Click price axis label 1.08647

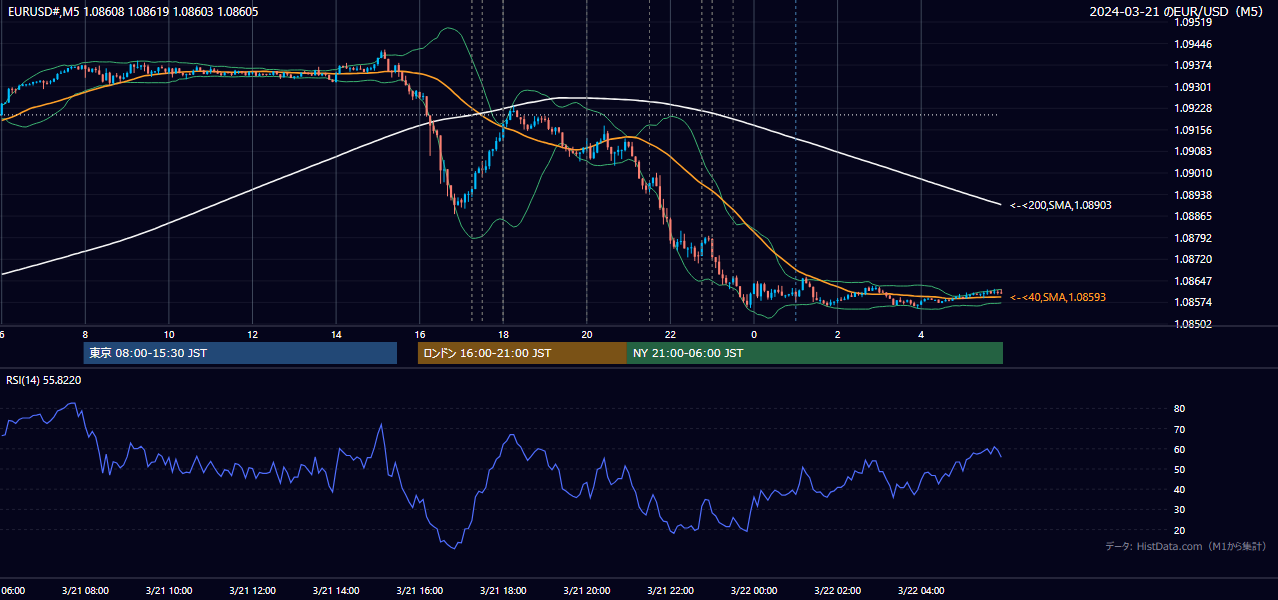(x=1194, y=281)
